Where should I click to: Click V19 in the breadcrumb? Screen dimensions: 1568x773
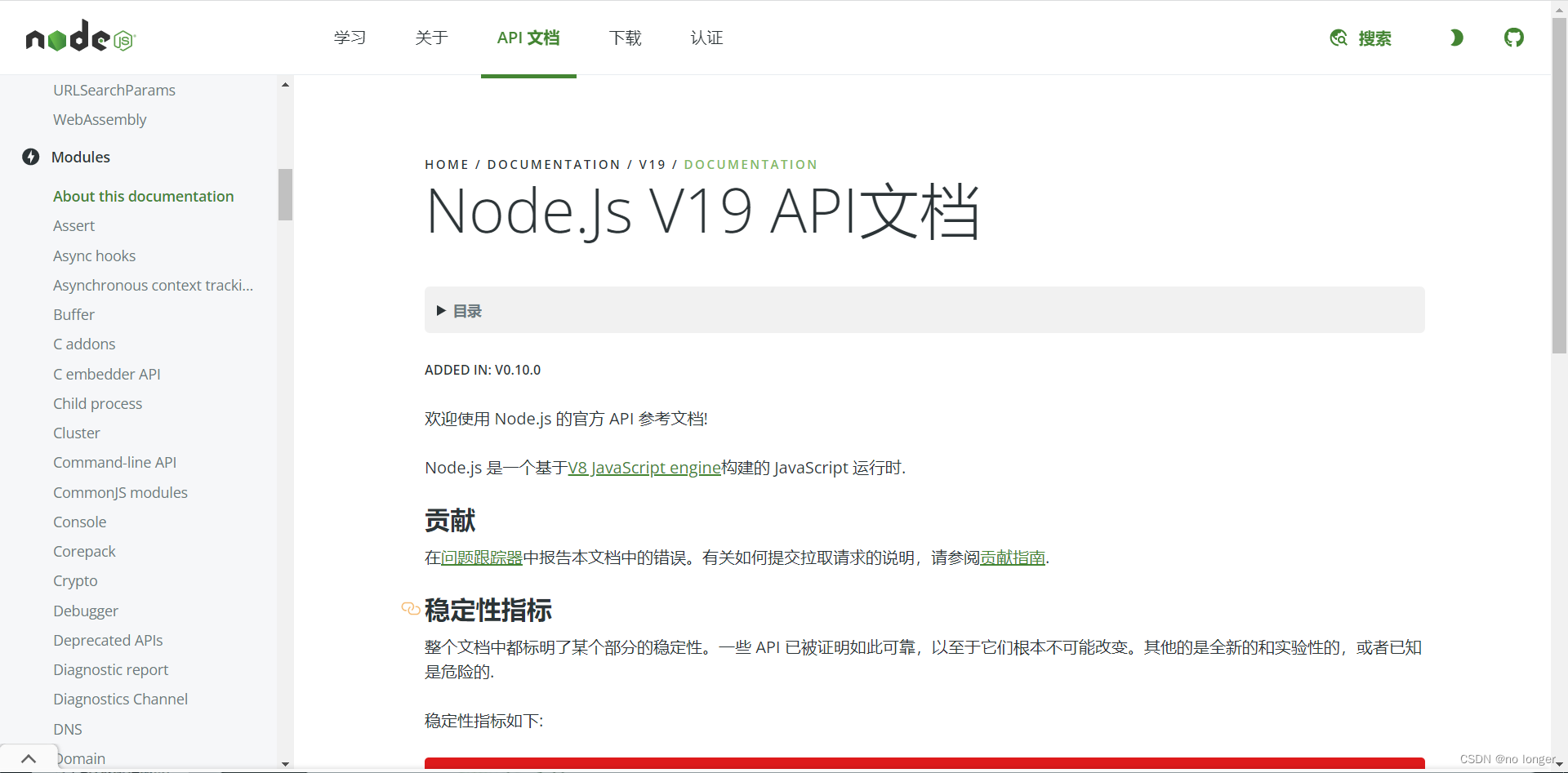[653, 165]
